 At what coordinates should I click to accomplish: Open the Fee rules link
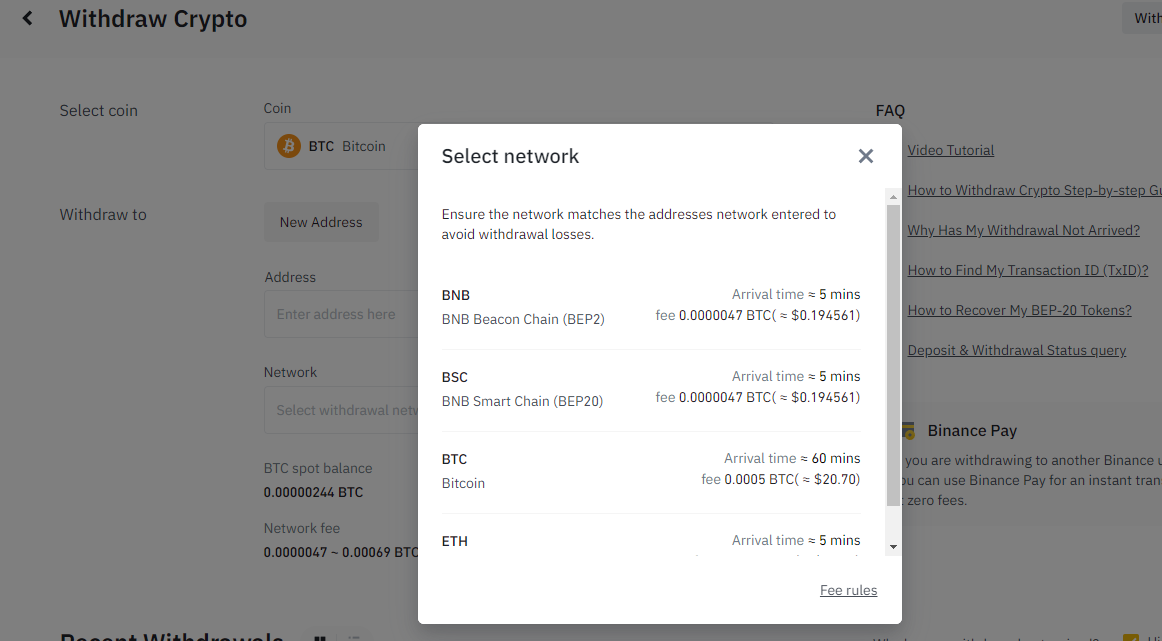(848, 590)
